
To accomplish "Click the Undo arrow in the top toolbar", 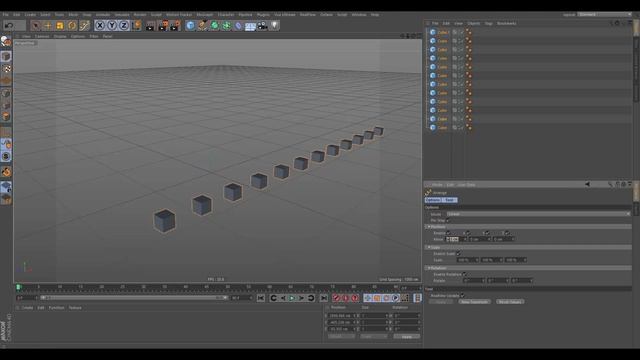I will 9,26.
